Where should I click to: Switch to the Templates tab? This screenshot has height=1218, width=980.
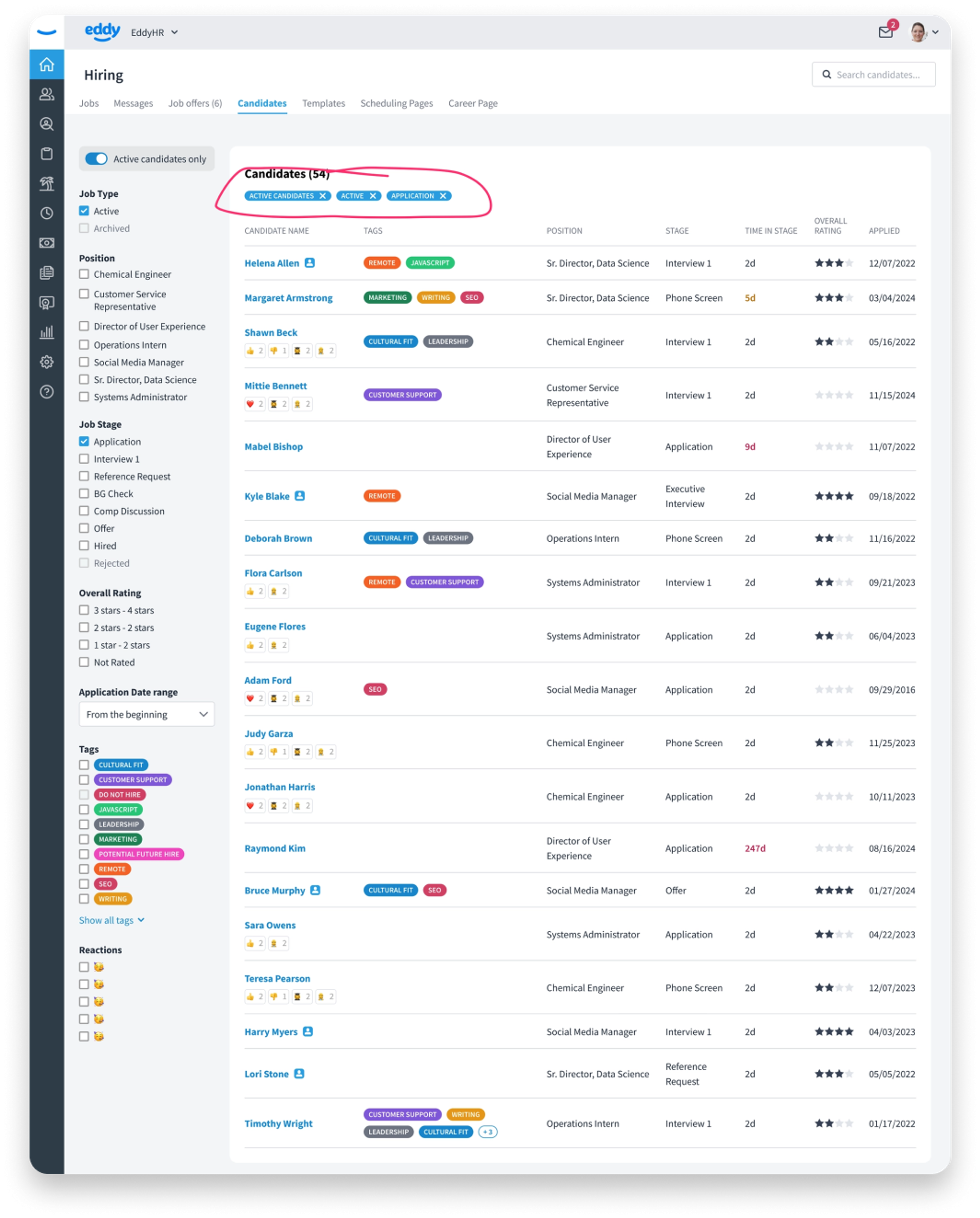point(323,103)
